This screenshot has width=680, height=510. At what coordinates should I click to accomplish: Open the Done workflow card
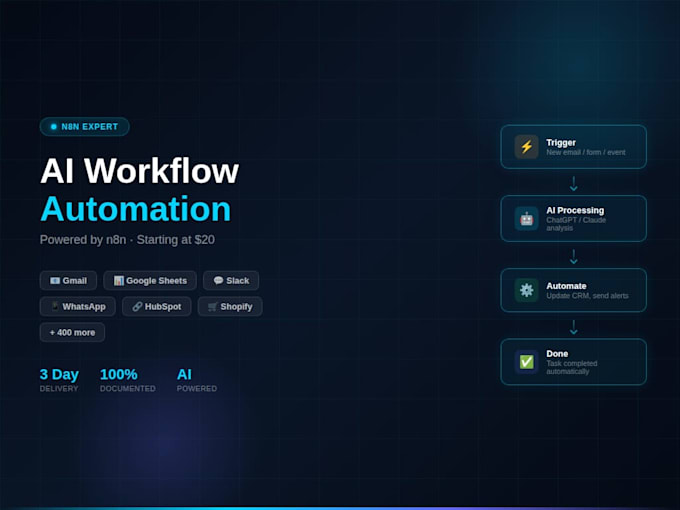(573, 362)
